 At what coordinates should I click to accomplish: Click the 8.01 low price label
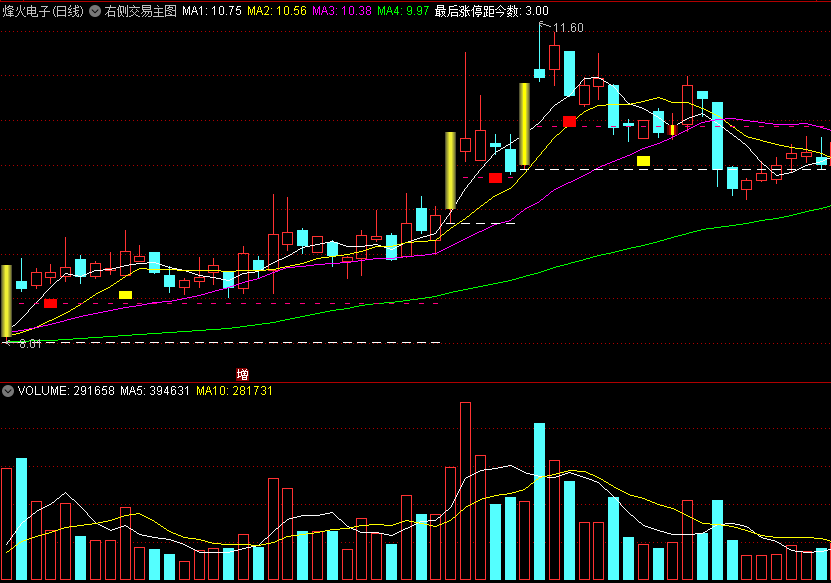point(30,344)
